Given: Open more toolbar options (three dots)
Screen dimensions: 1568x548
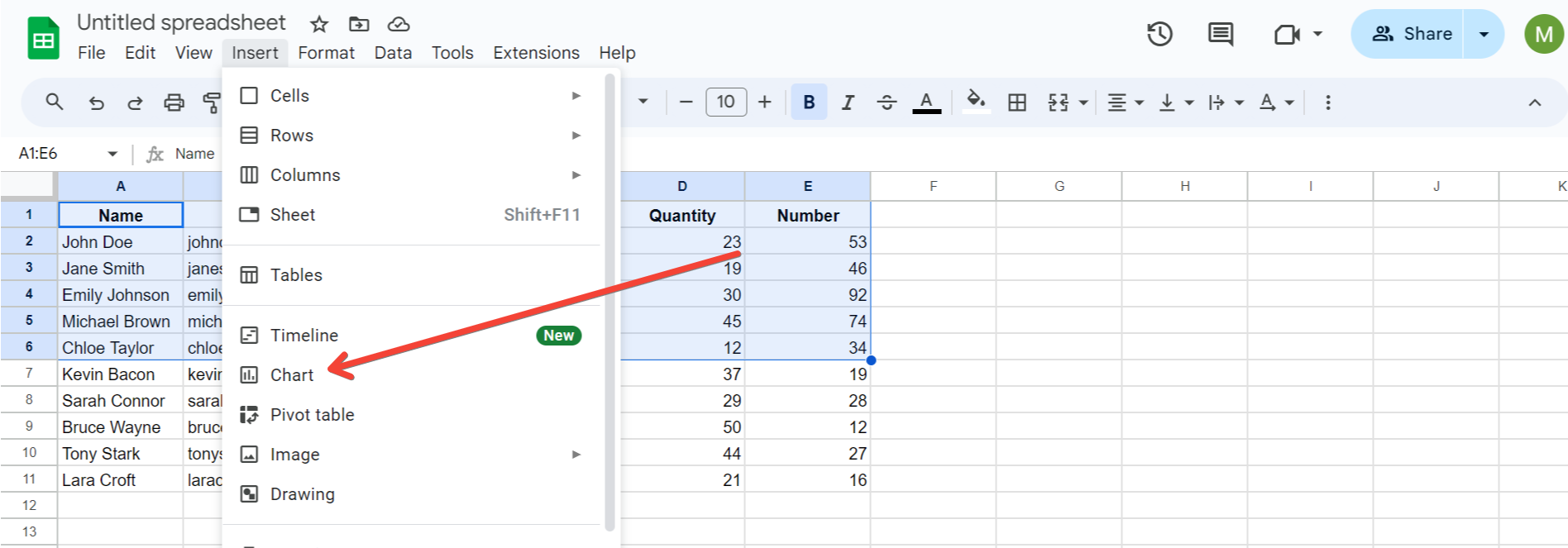Looking at the screenshot, I should click(1328, 102).
